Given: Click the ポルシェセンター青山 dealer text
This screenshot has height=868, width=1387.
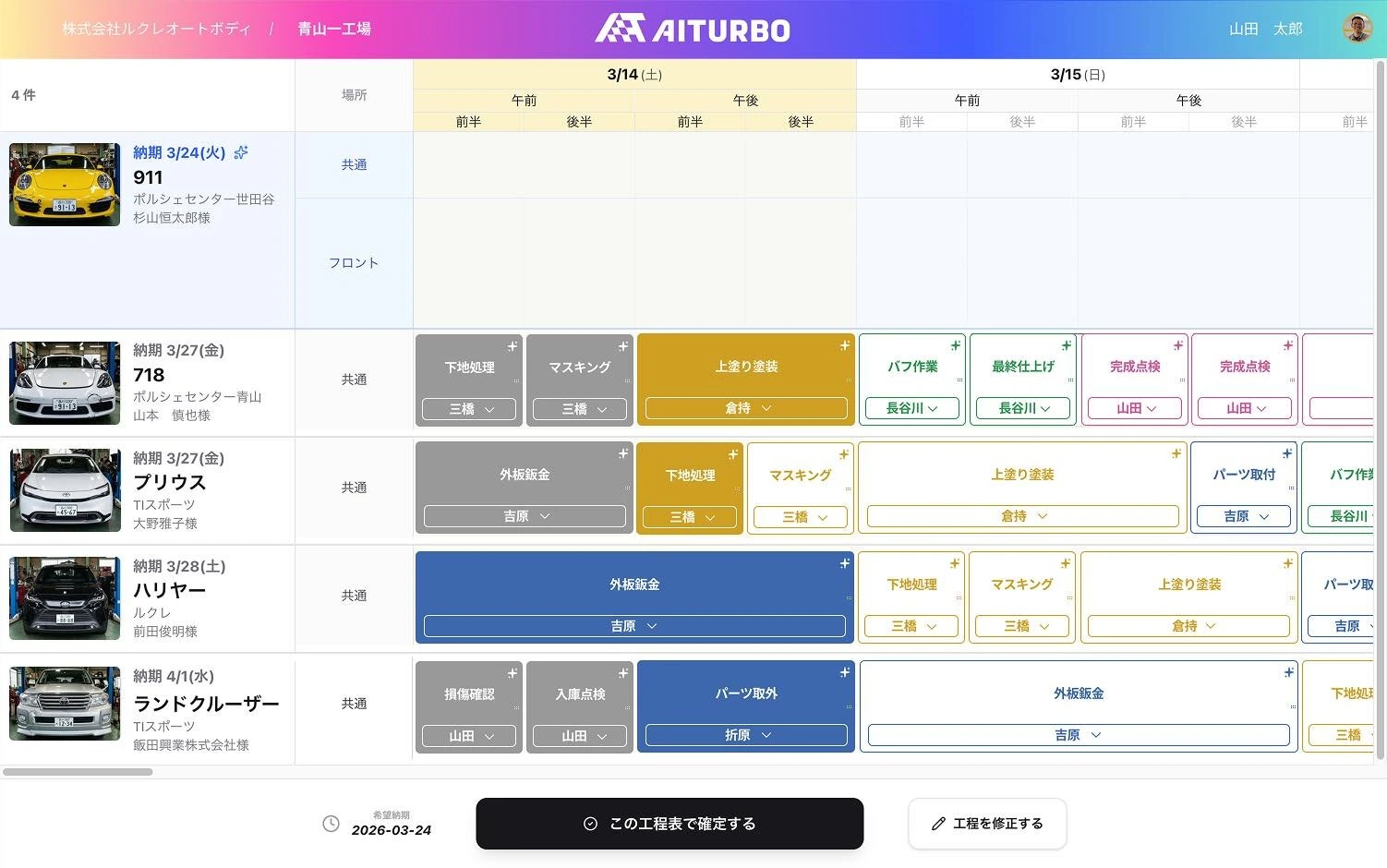Looking at the screenshot, I should (x=198, y=397).
